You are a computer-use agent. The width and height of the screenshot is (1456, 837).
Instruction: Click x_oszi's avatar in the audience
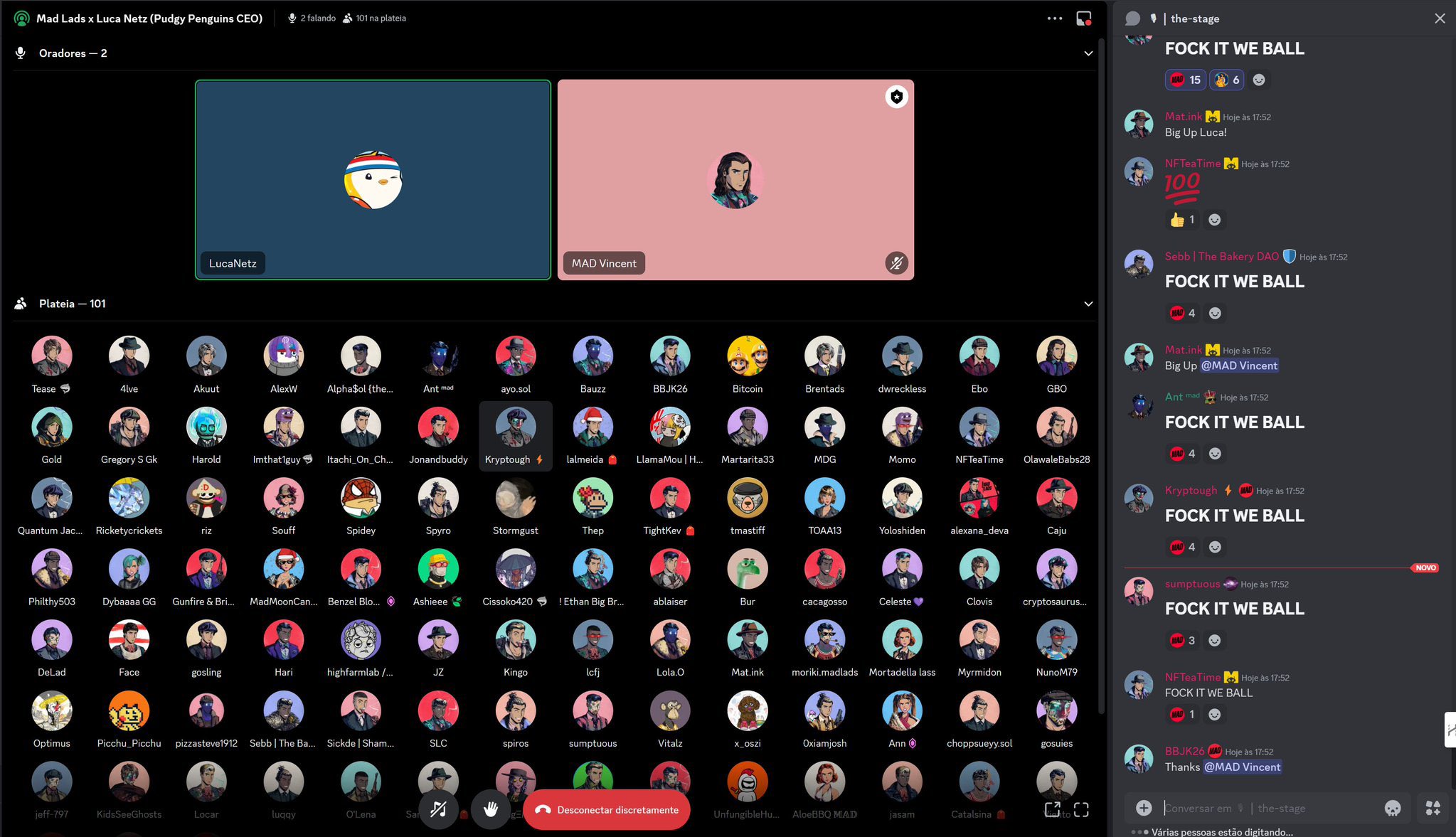tap(748, 710)
